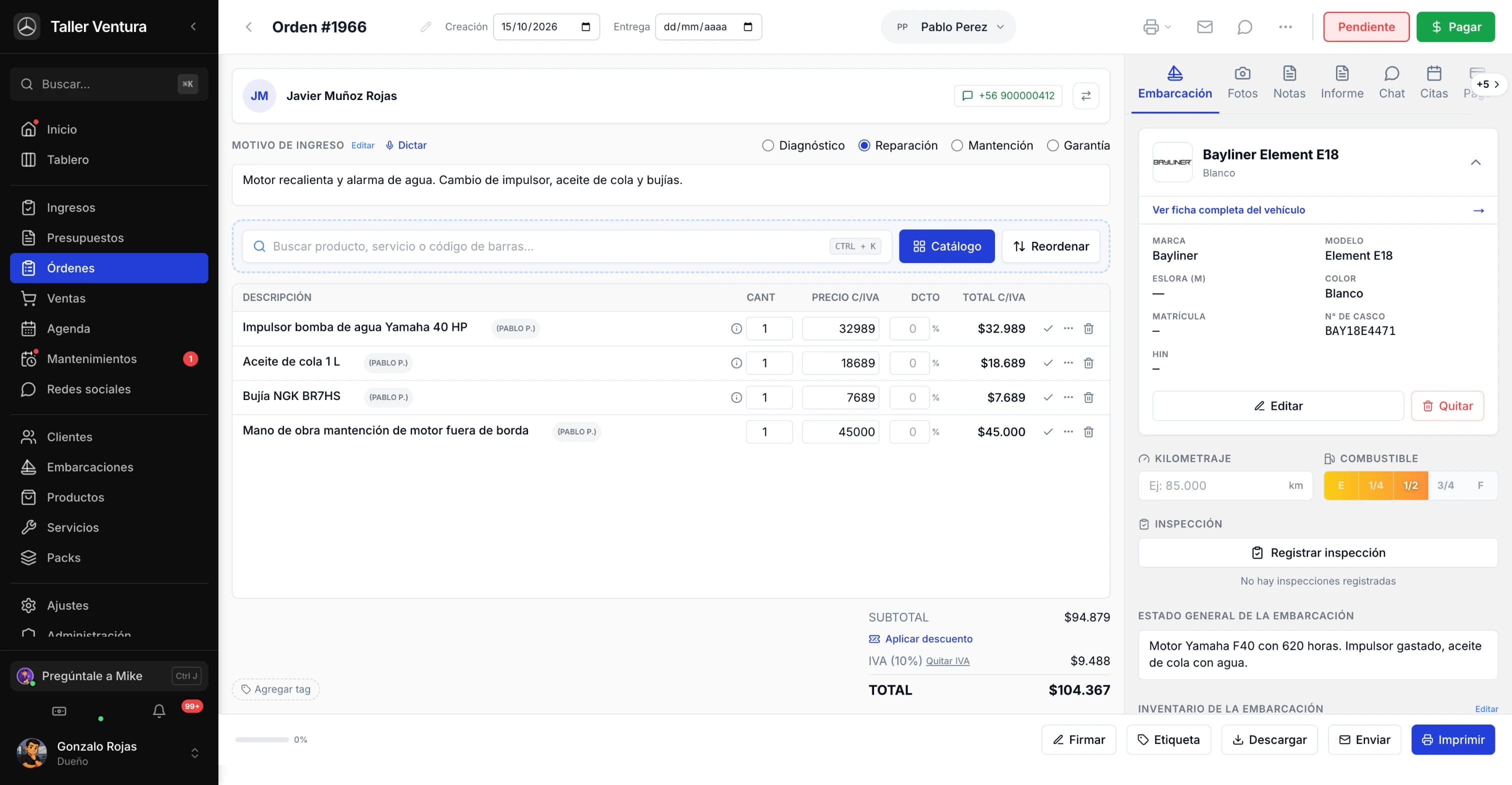
Task: Open the Pablo Perez assignee dropdown
Action: (948, 27)
